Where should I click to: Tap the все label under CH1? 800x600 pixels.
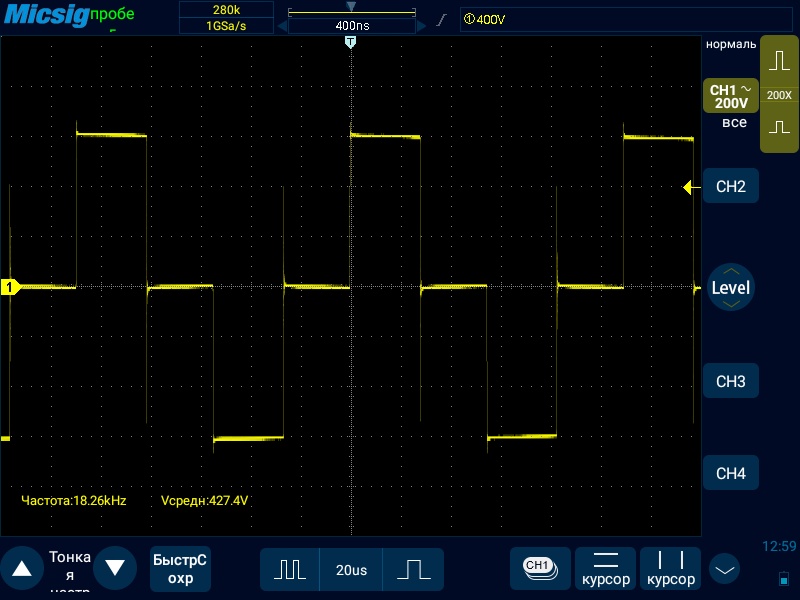tap(734, 122)
